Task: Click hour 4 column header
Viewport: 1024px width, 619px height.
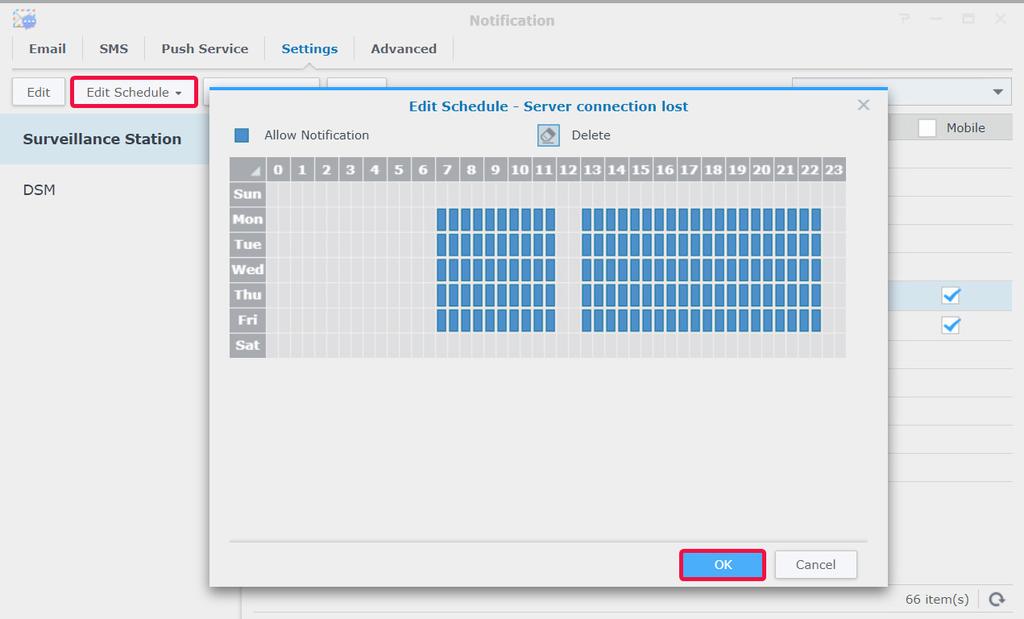Action: (x=375, y=169)
